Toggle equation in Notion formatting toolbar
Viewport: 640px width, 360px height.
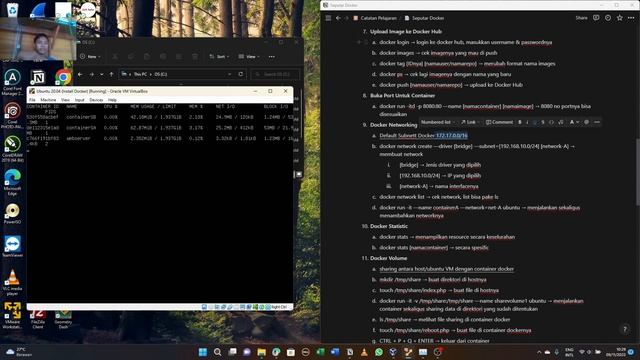click(560, 122)
